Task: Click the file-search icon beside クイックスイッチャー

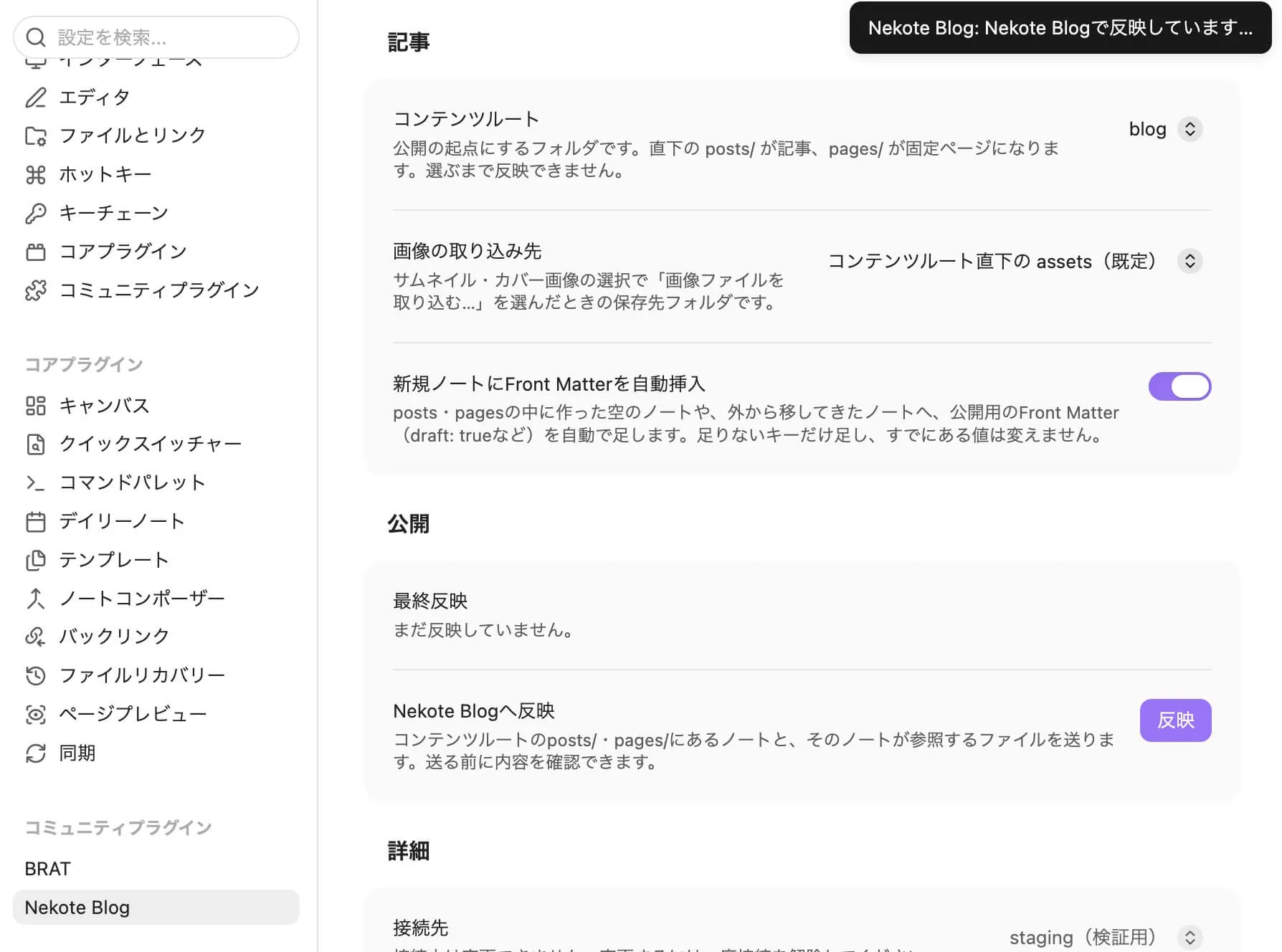Action: 36,444
